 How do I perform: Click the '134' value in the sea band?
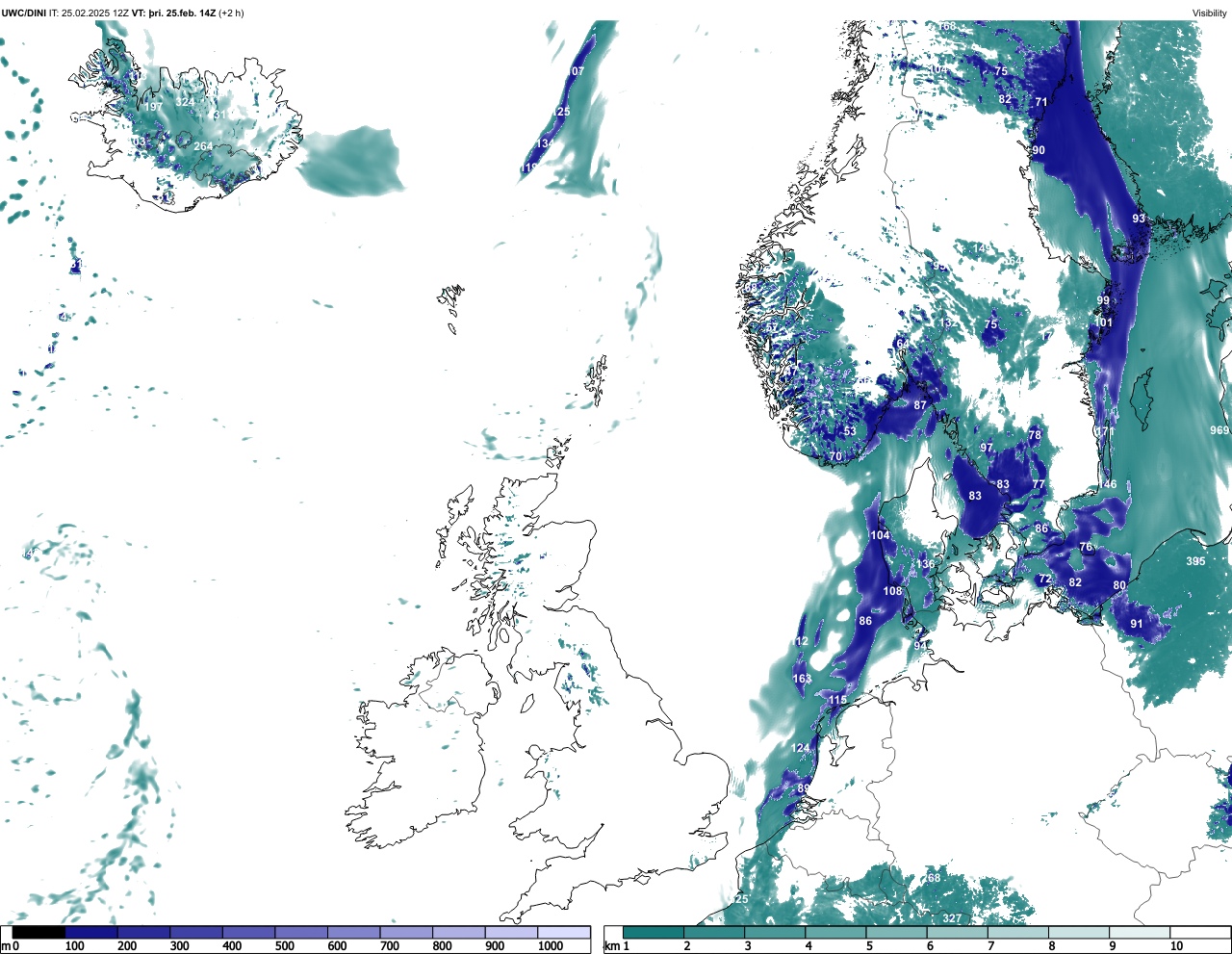pyautogui.click(x=546, y=143)
